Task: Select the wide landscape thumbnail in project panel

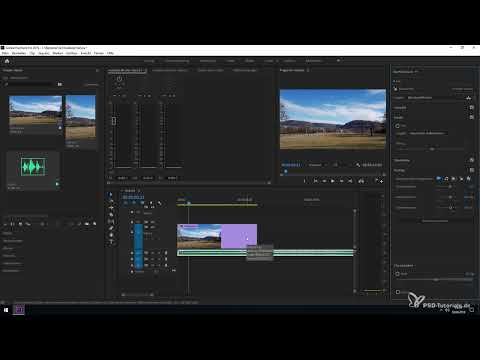Action: click(x=35, y=111)
